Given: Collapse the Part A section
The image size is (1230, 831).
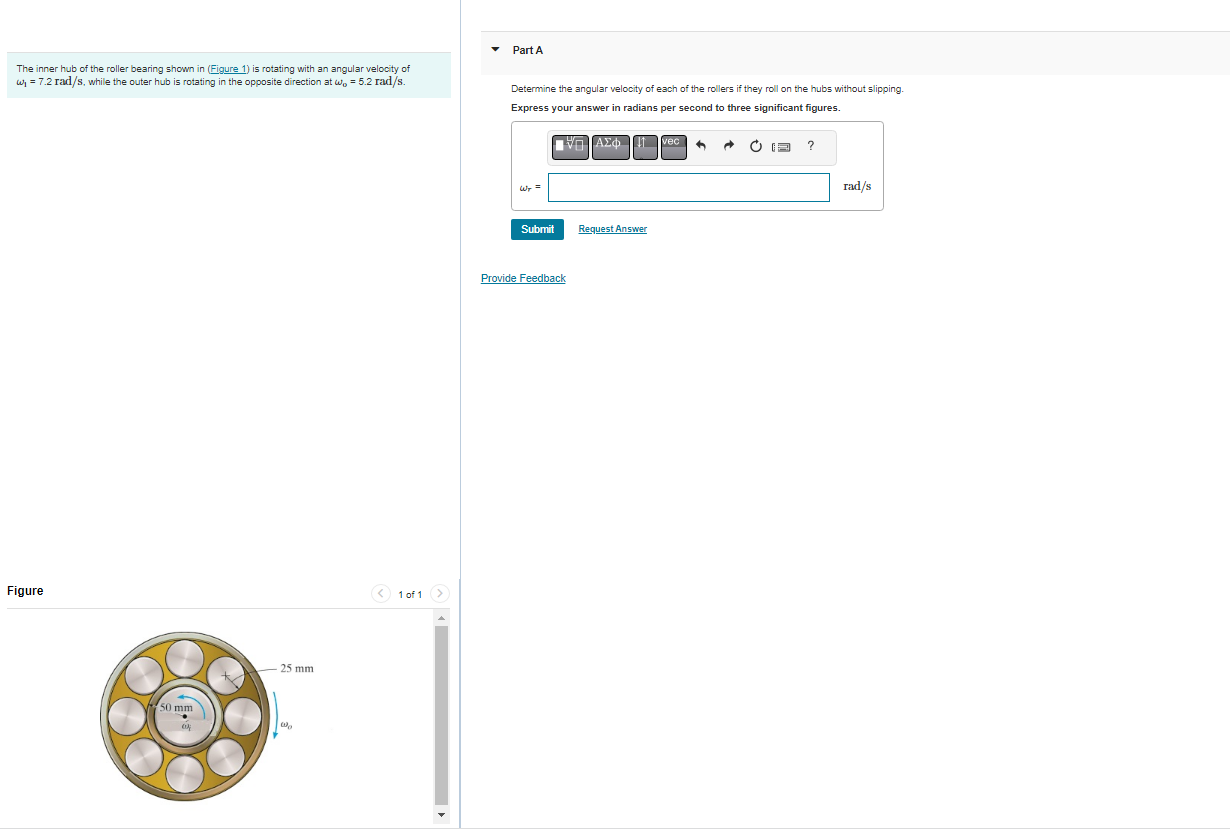Looking at the screenshot, I should pos(495,49).
